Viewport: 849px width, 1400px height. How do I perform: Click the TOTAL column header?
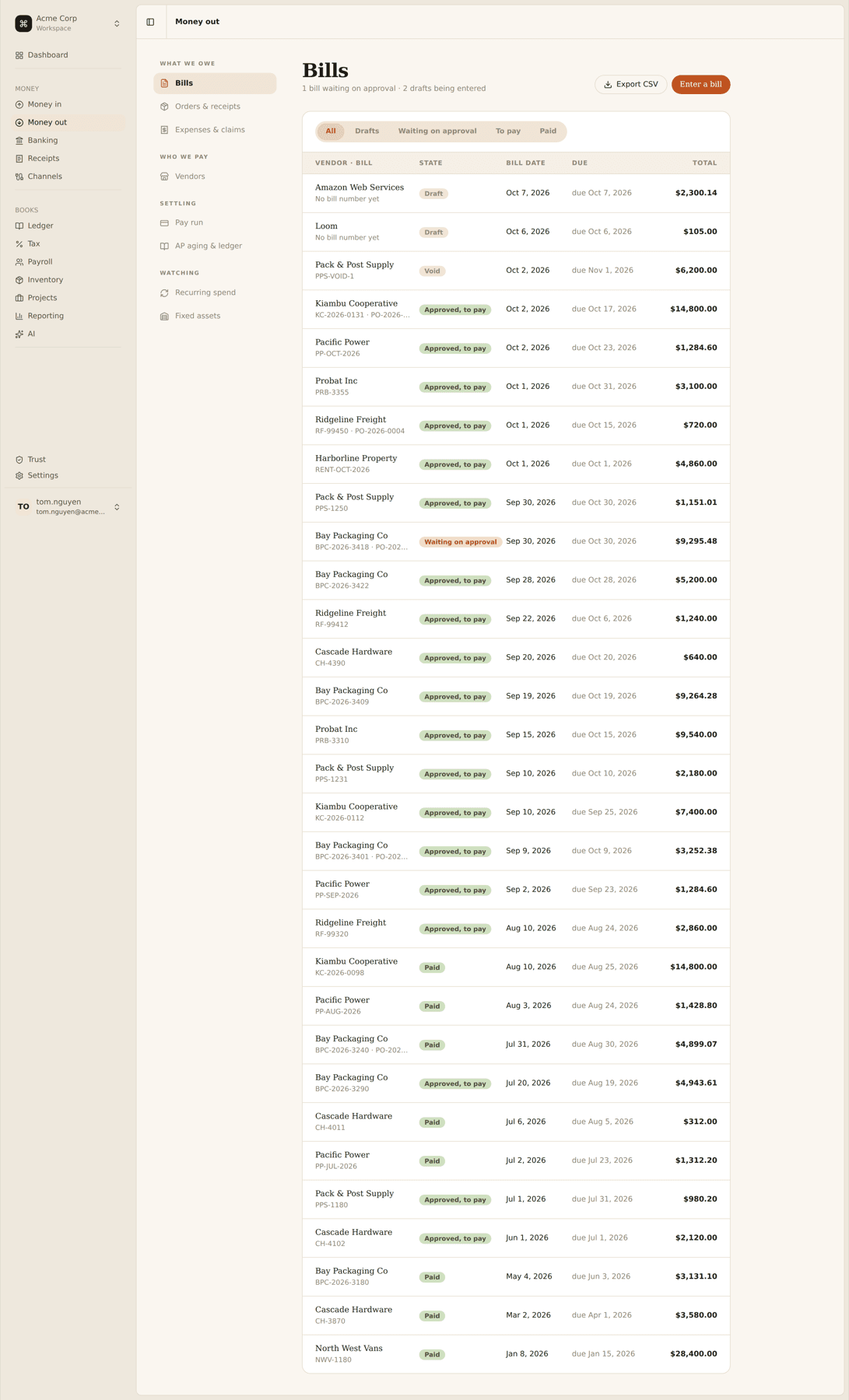(x=705, y=163)
